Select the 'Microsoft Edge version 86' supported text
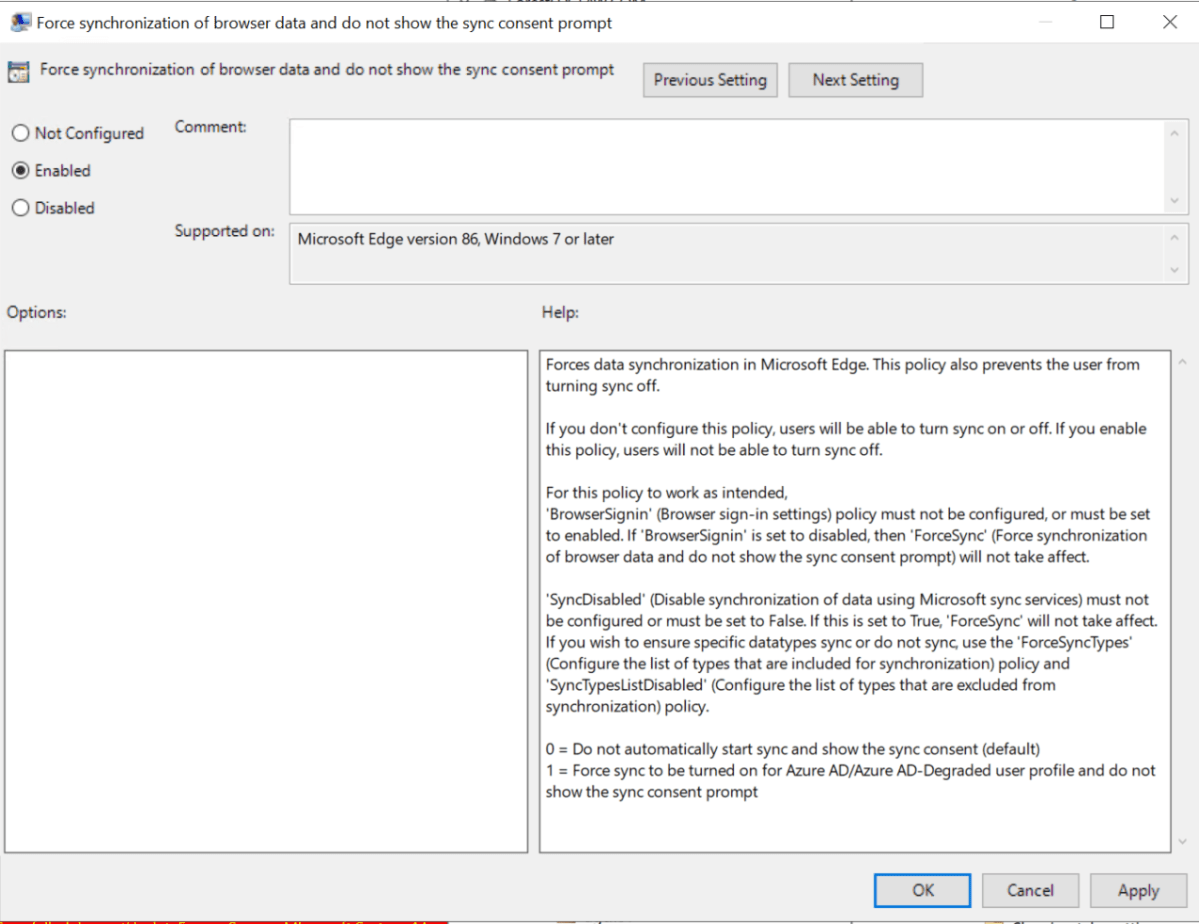Screen dimensions: 1199x924 point(452,239)
